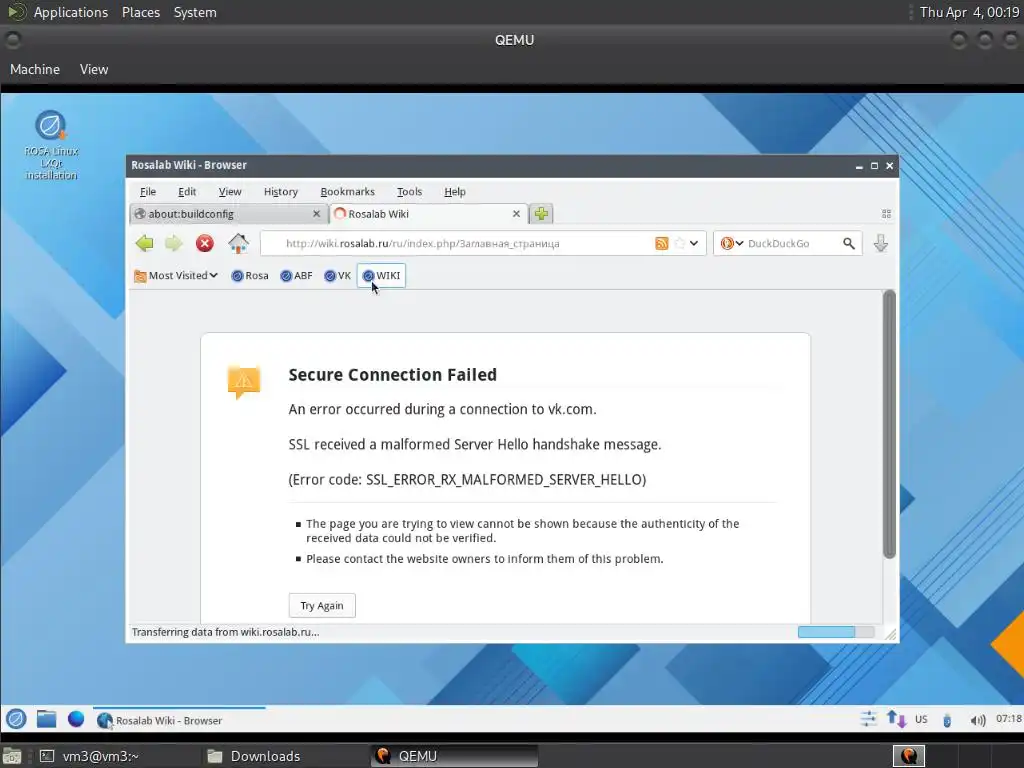This screenshot has height=768, width=1024.
Task: Click the Secure Connection Failed heading
Action: tap(392, 374)
